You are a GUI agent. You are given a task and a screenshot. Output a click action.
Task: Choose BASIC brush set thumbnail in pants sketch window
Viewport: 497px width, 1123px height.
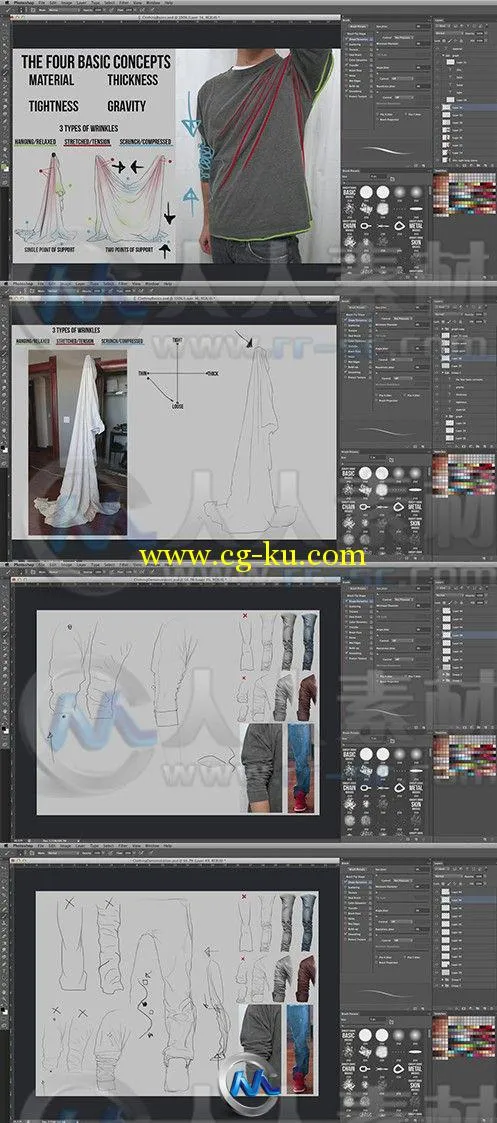pyautogui.click(x=349, y=1035)
